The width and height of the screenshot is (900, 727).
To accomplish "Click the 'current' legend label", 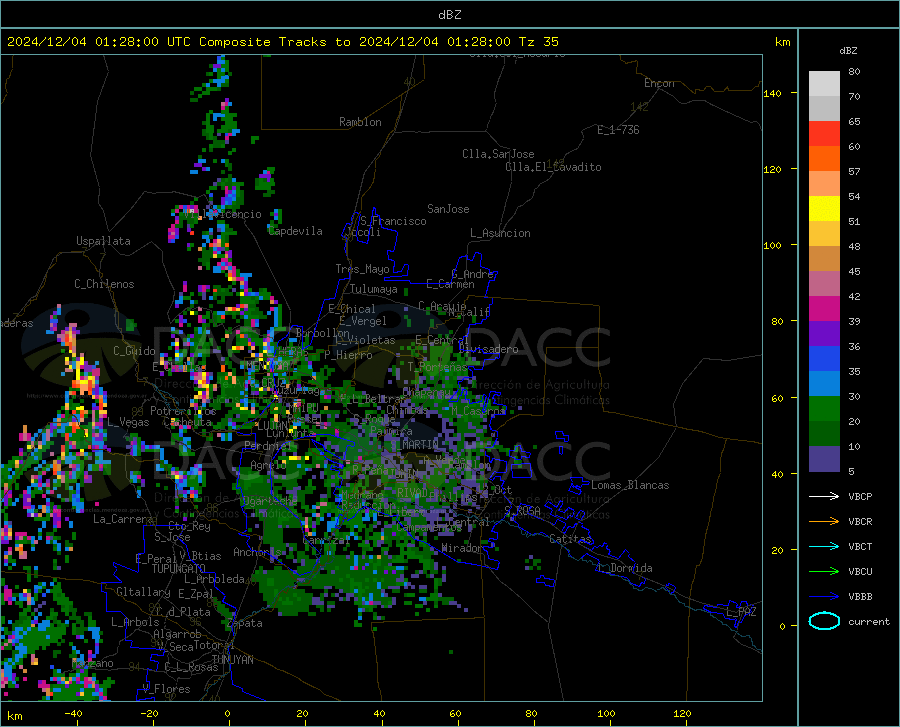I will pyautogui.click(x=869, y=622).
